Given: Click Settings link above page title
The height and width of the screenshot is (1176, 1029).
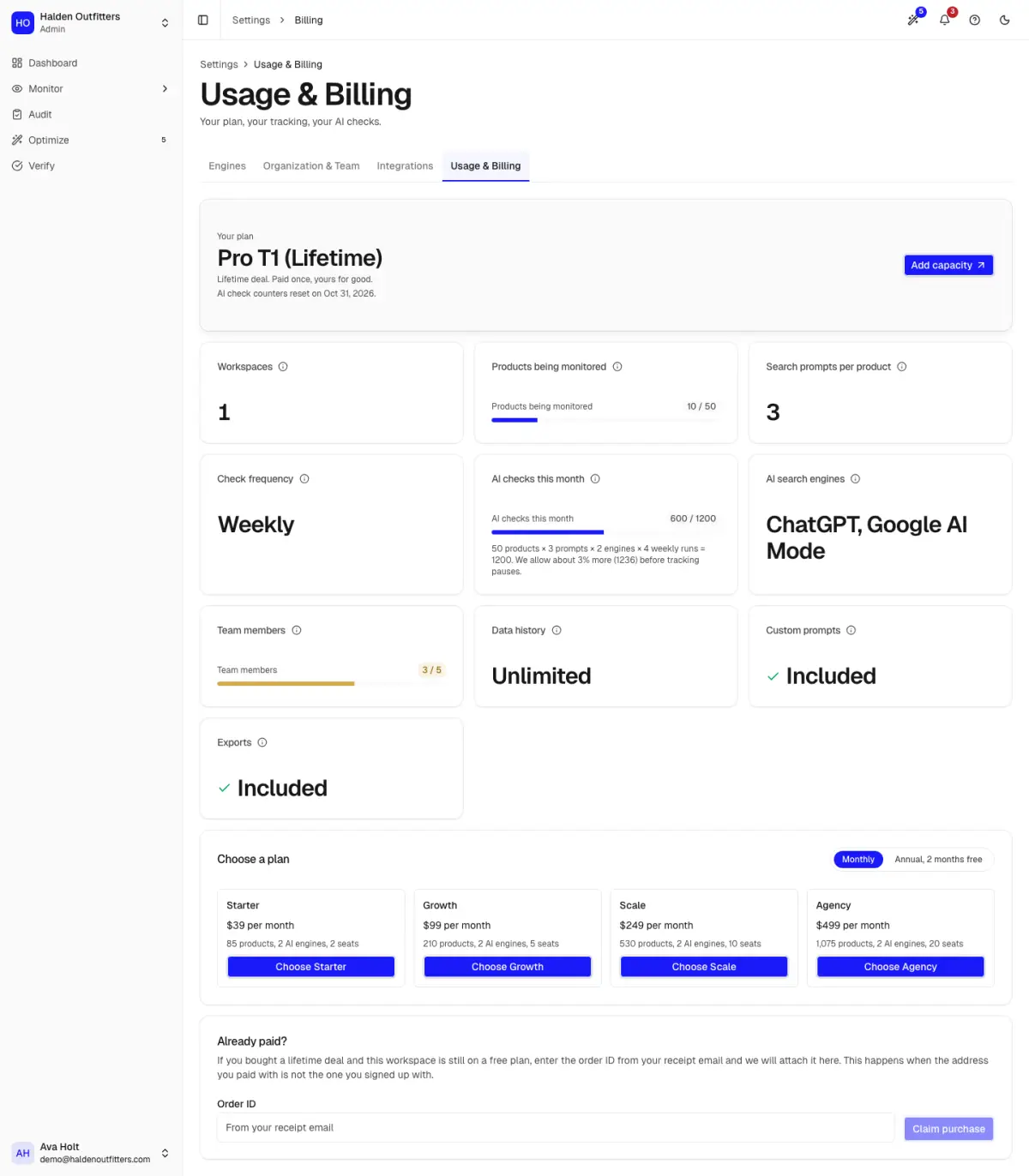Looking at the screenshot, I should pos(219,64).
